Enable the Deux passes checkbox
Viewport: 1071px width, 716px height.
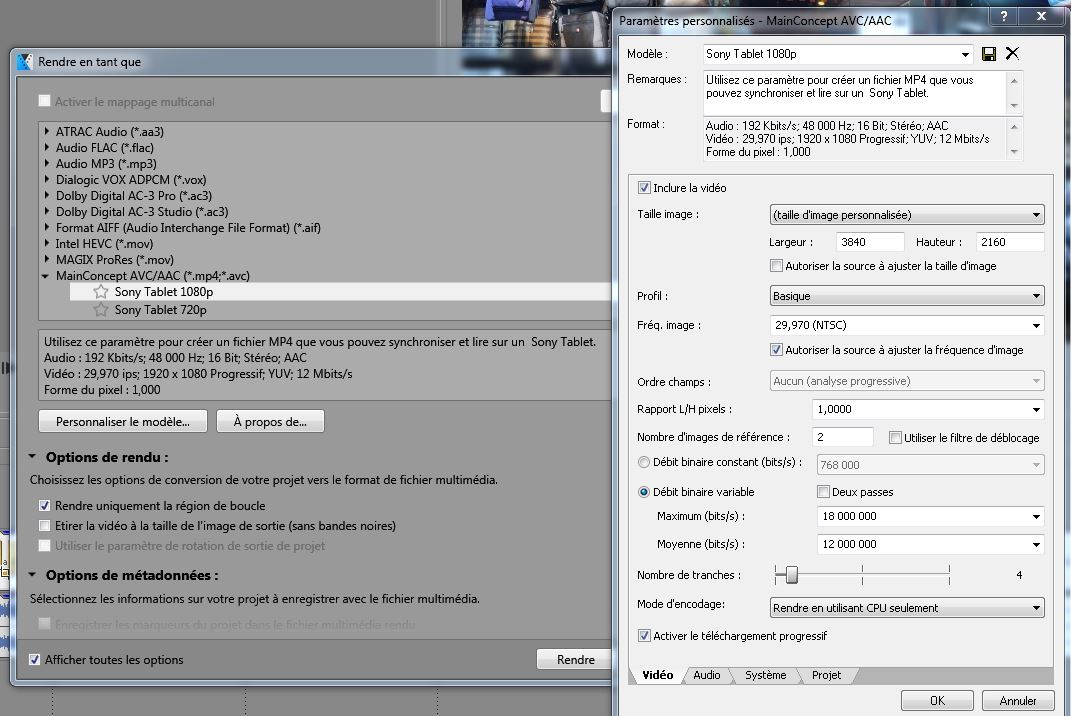click(823, 492)
